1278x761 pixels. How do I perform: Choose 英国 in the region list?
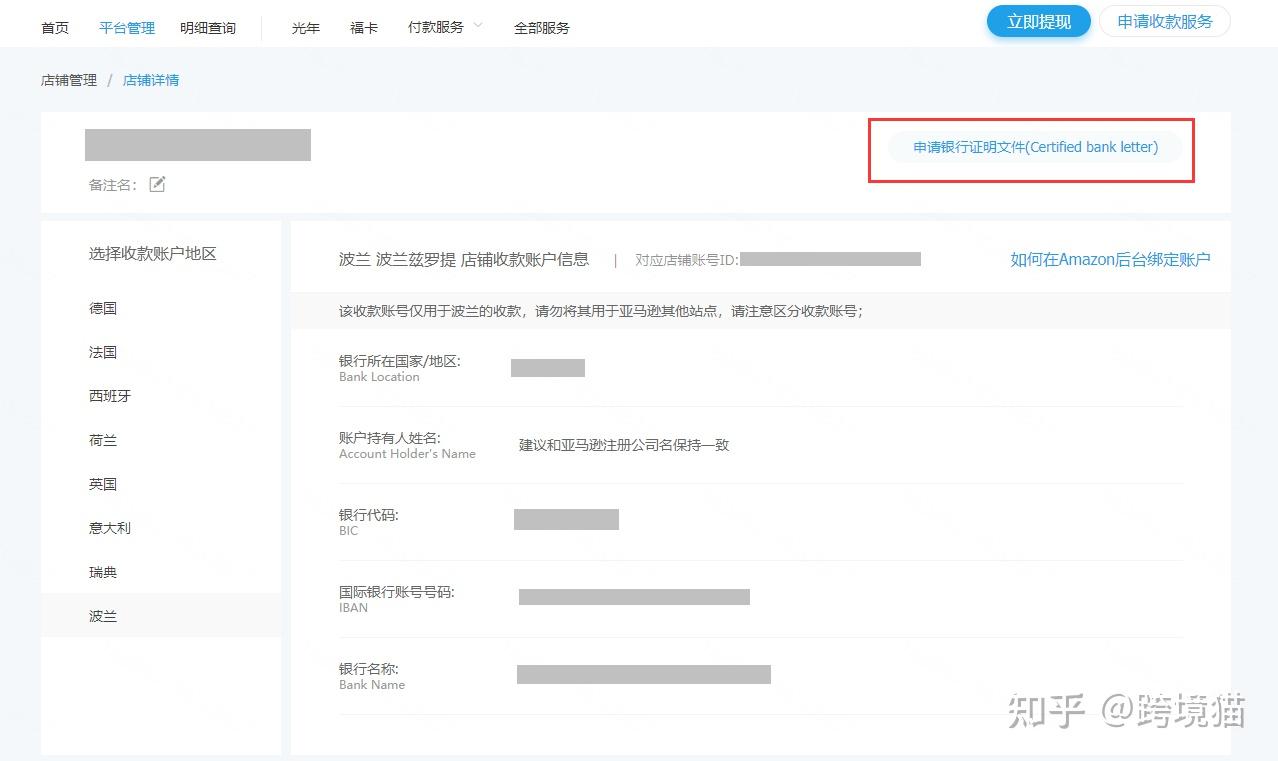103,484
